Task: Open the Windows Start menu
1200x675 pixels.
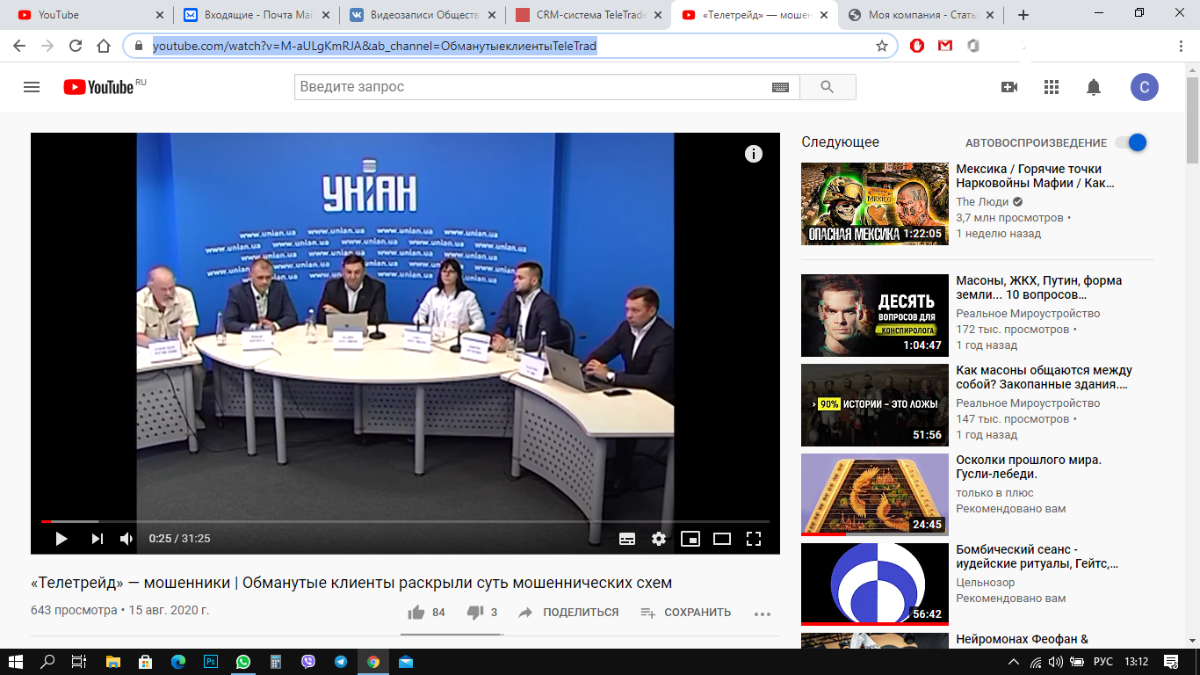Action: click(16, 662)
